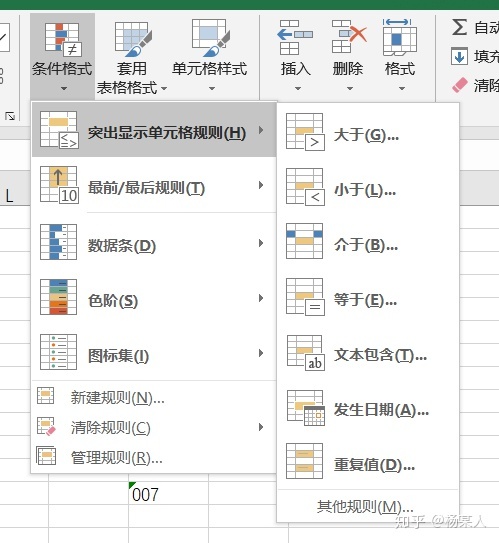Choose 大于(G)... submenu option
The width and height of the screenshot is (499, 543).
click(368, 132)
